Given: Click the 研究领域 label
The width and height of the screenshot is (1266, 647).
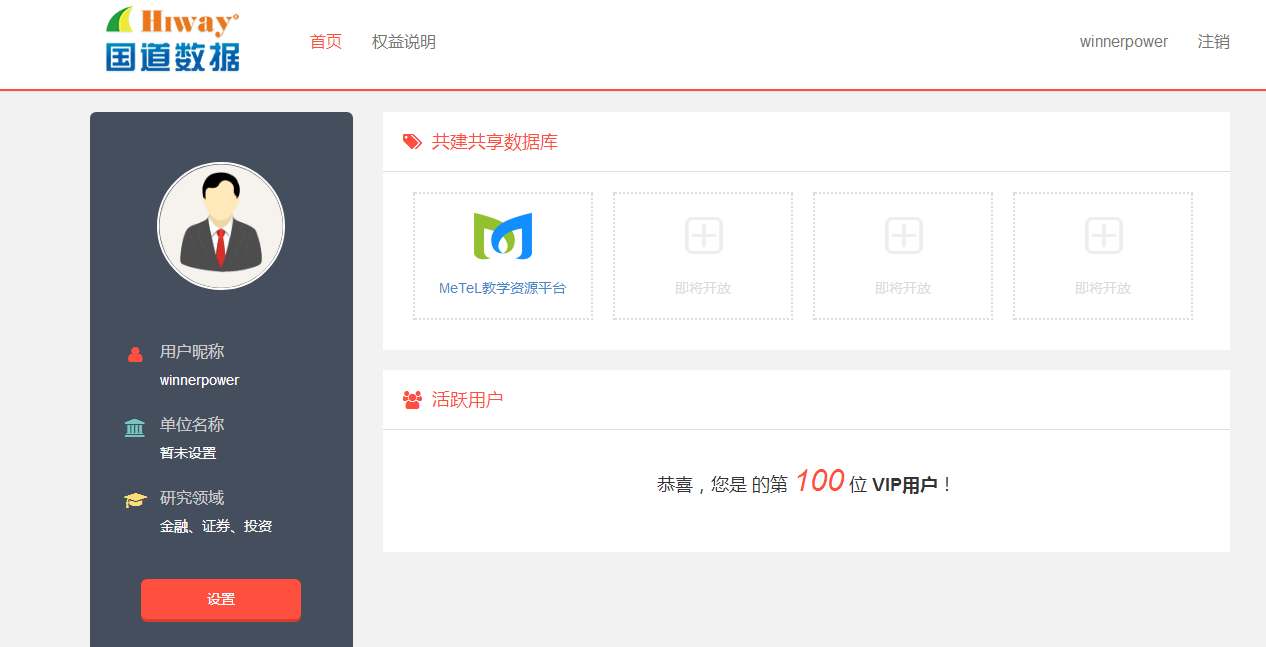Looking at the screenshot, I should tap(192, 498).
